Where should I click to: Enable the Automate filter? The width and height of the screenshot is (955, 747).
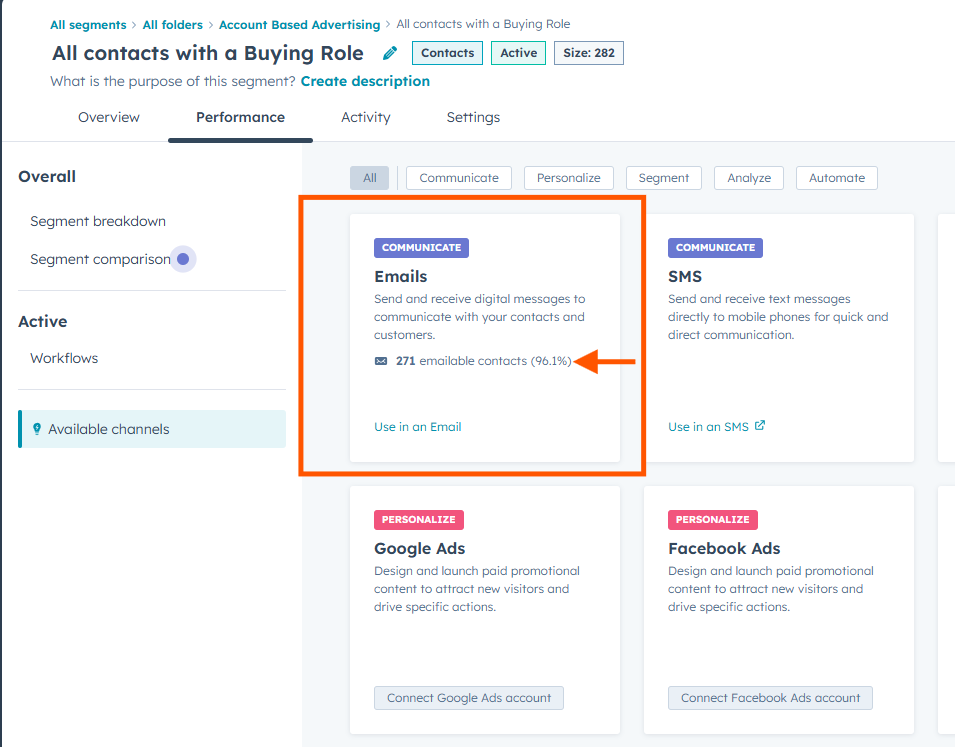pos(836,177)
